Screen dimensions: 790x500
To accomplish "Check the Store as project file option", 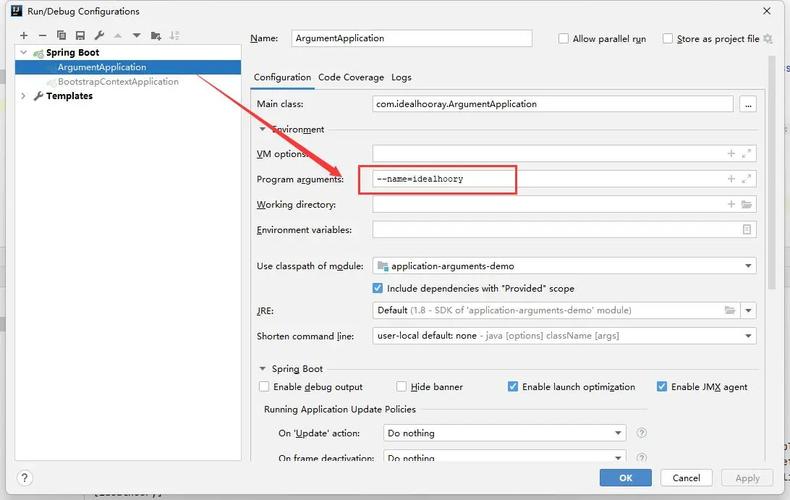I will (667, 39).
